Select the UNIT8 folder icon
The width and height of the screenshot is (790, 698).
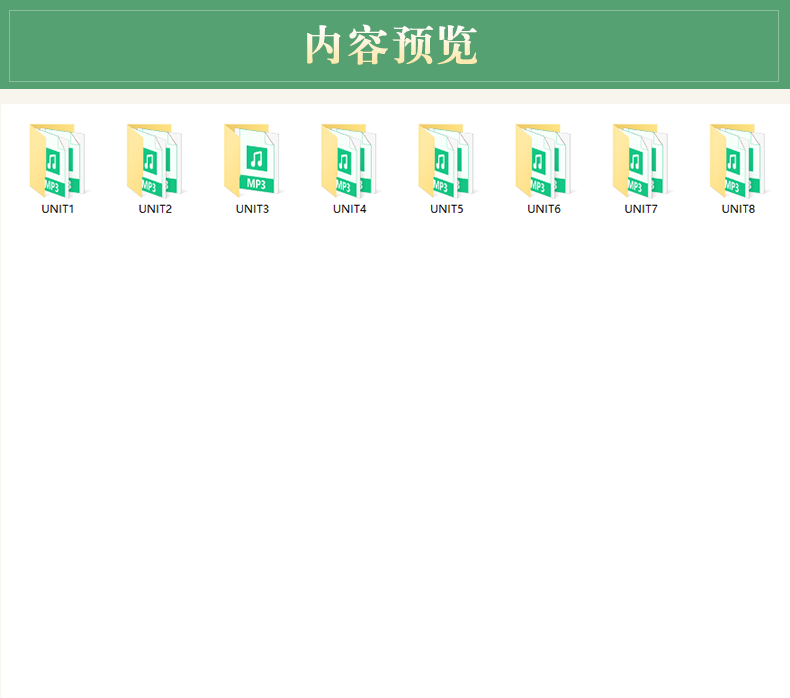click(738, 161)
